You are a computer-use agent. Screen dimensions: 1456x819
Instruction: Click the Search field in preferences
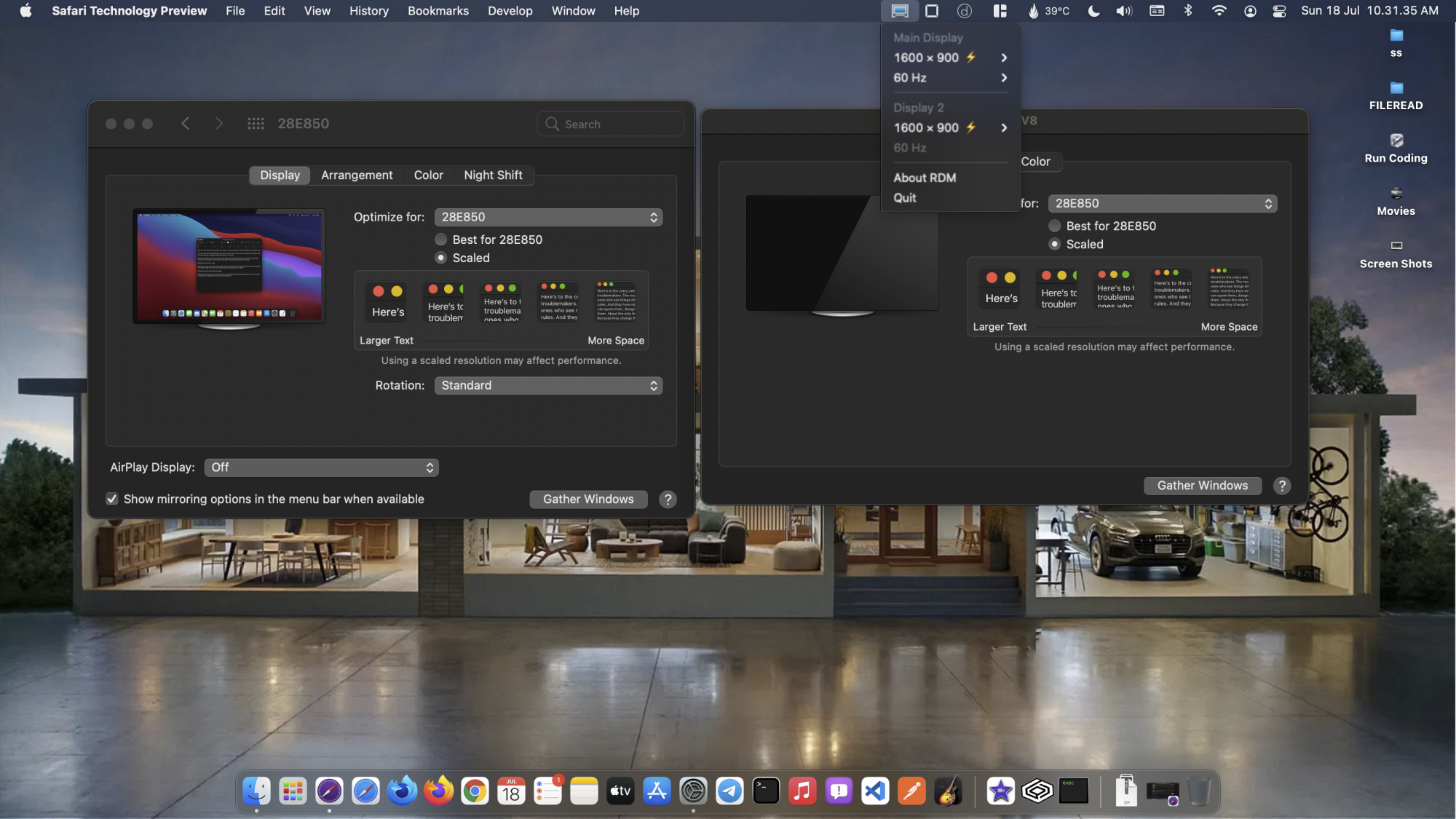point(612,124)
